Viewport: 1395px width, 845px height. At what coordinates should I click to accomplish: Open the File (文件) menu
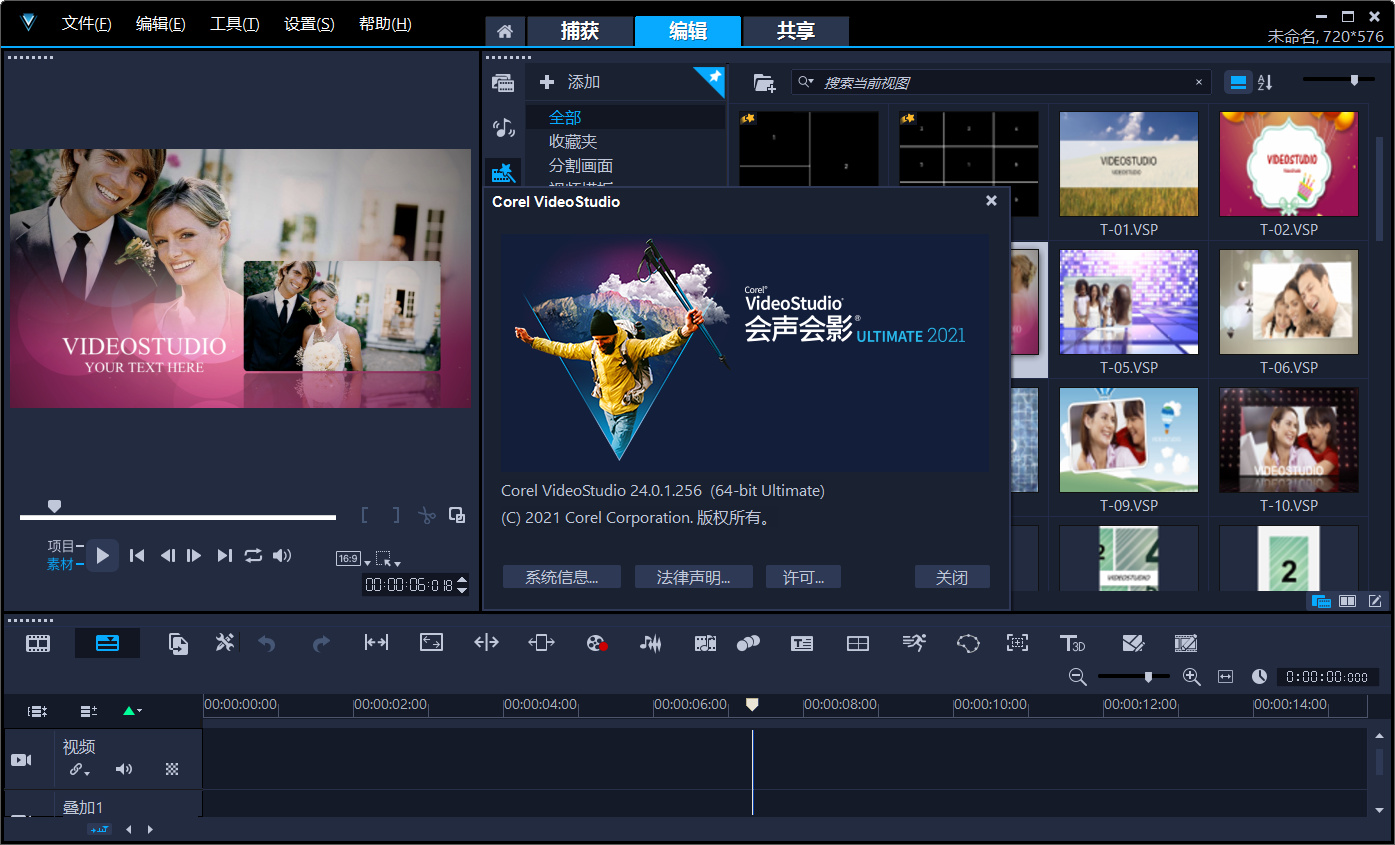pyautogui.click(x=87, y=24)
